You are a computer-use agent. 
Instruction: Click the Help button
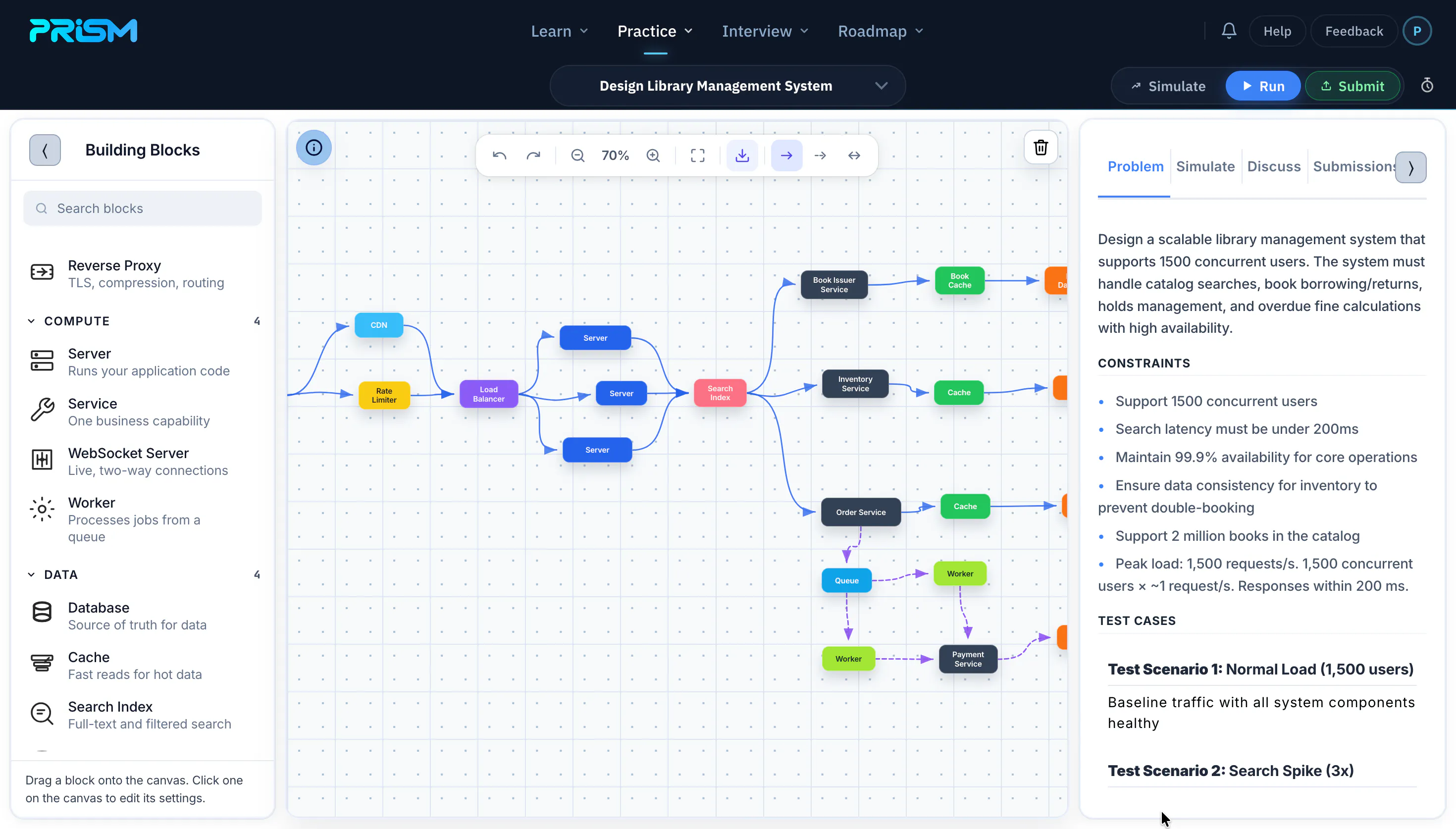tap(1277, 31)
